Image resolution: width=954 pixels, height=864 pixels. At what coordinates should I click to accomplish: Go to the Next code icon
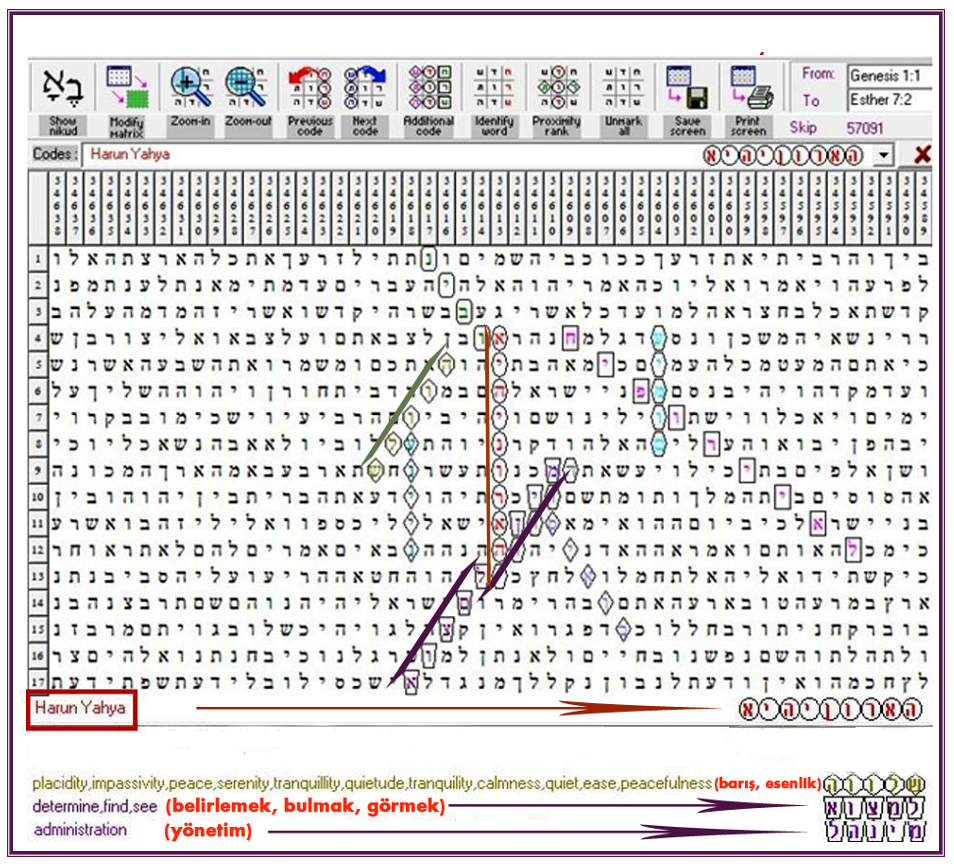tap(365, 87)
